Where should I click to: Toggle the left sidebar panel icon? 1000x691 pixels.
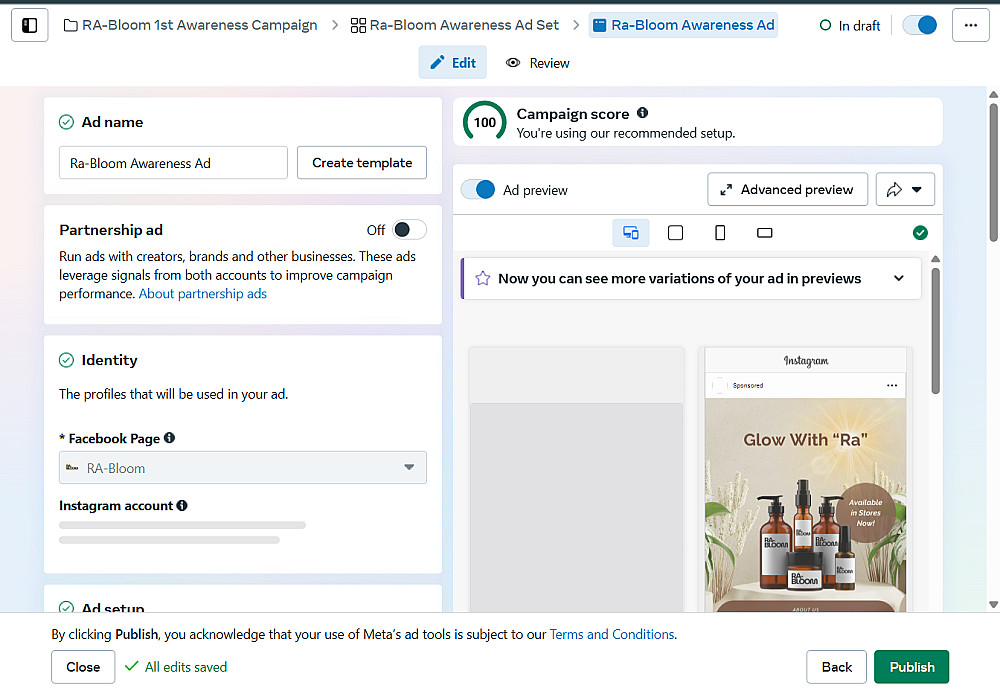pyautogui.click(x=29, y=26)
